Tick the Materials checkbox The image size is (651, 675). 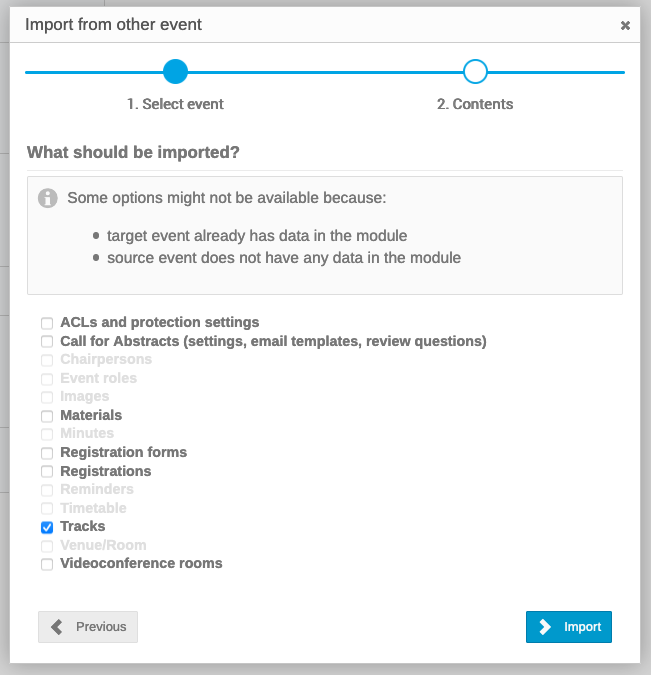(x=47, y=416)
